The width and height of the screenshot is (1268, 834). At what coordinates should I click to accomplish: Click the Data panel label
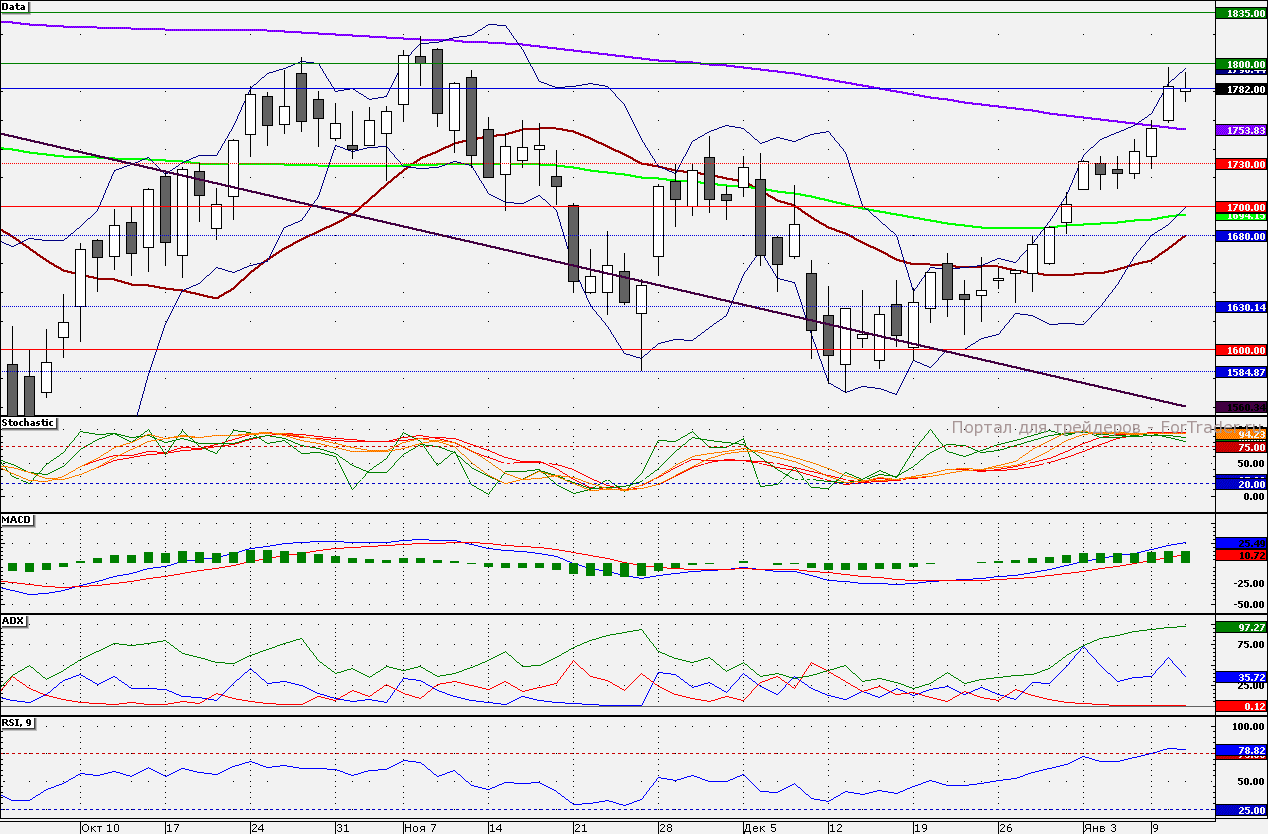tap(14, 6)
